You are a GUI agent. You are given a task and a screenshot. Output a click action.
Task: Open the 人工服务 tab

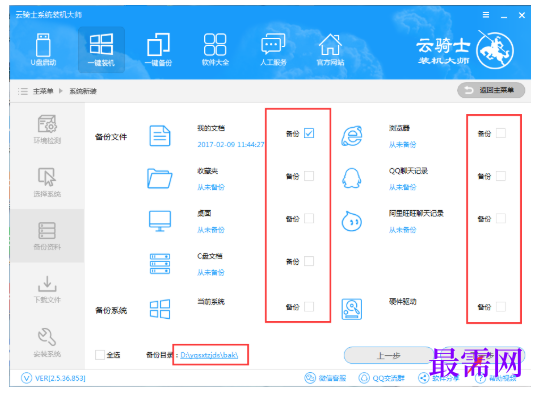(273, 49)
